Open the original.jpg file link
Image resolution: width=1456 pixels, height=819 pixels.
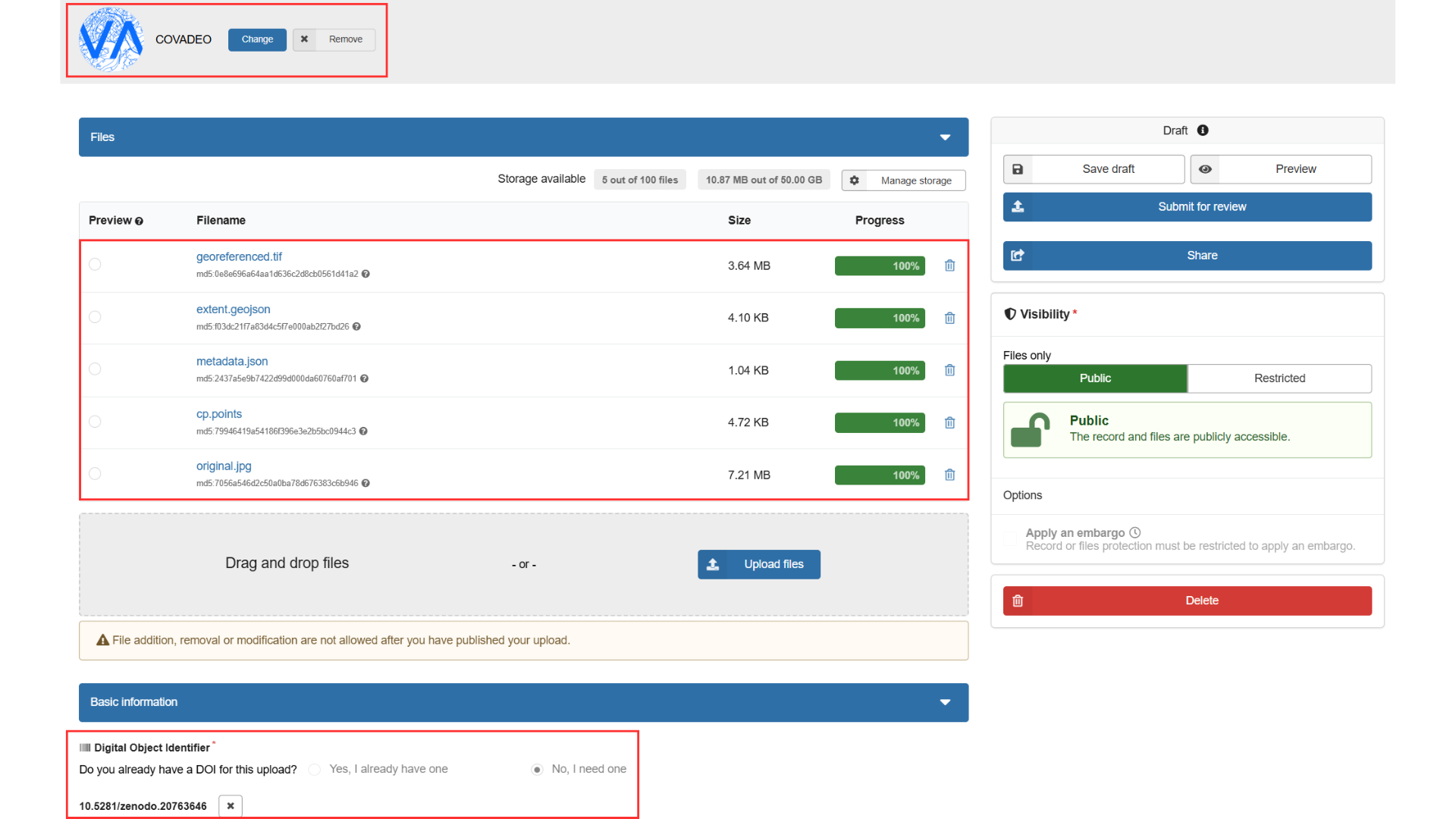point(224,466)
